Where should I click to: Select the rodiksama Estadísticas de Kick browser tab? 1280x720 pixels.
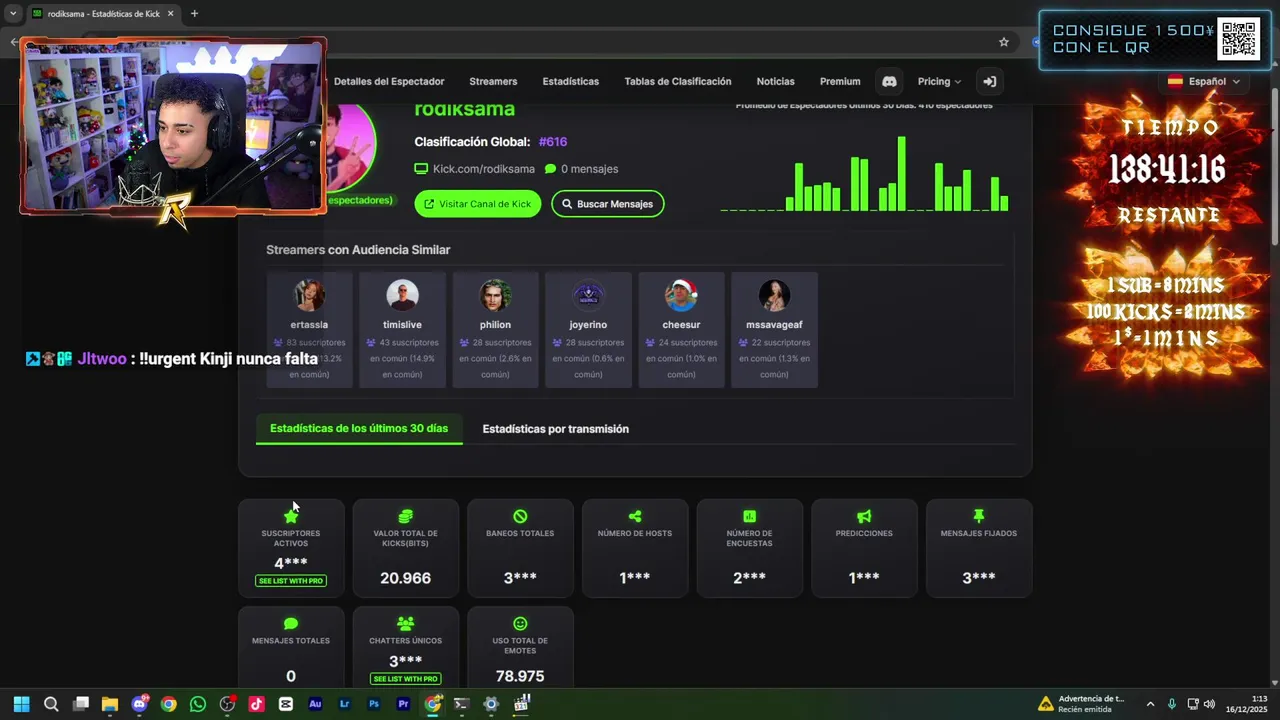coord(103,14)
